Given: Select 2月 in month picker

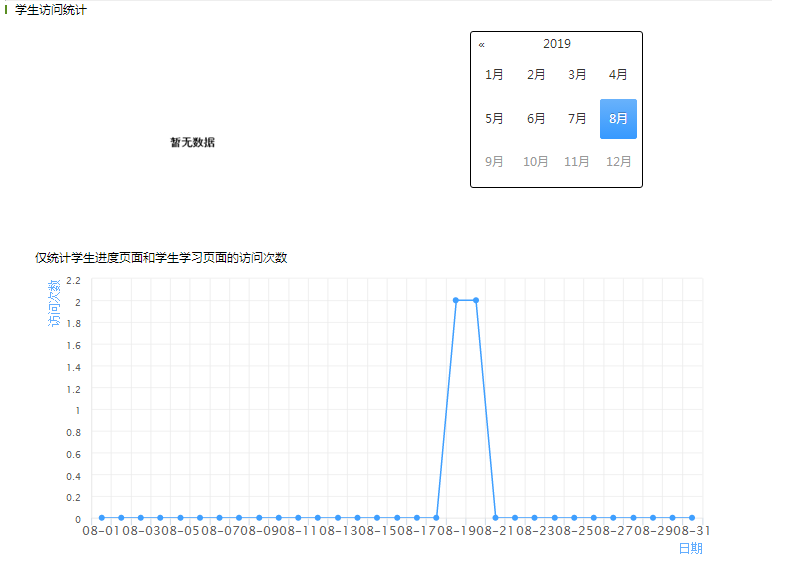Looking at the screenshot, I should pos(536,75).
